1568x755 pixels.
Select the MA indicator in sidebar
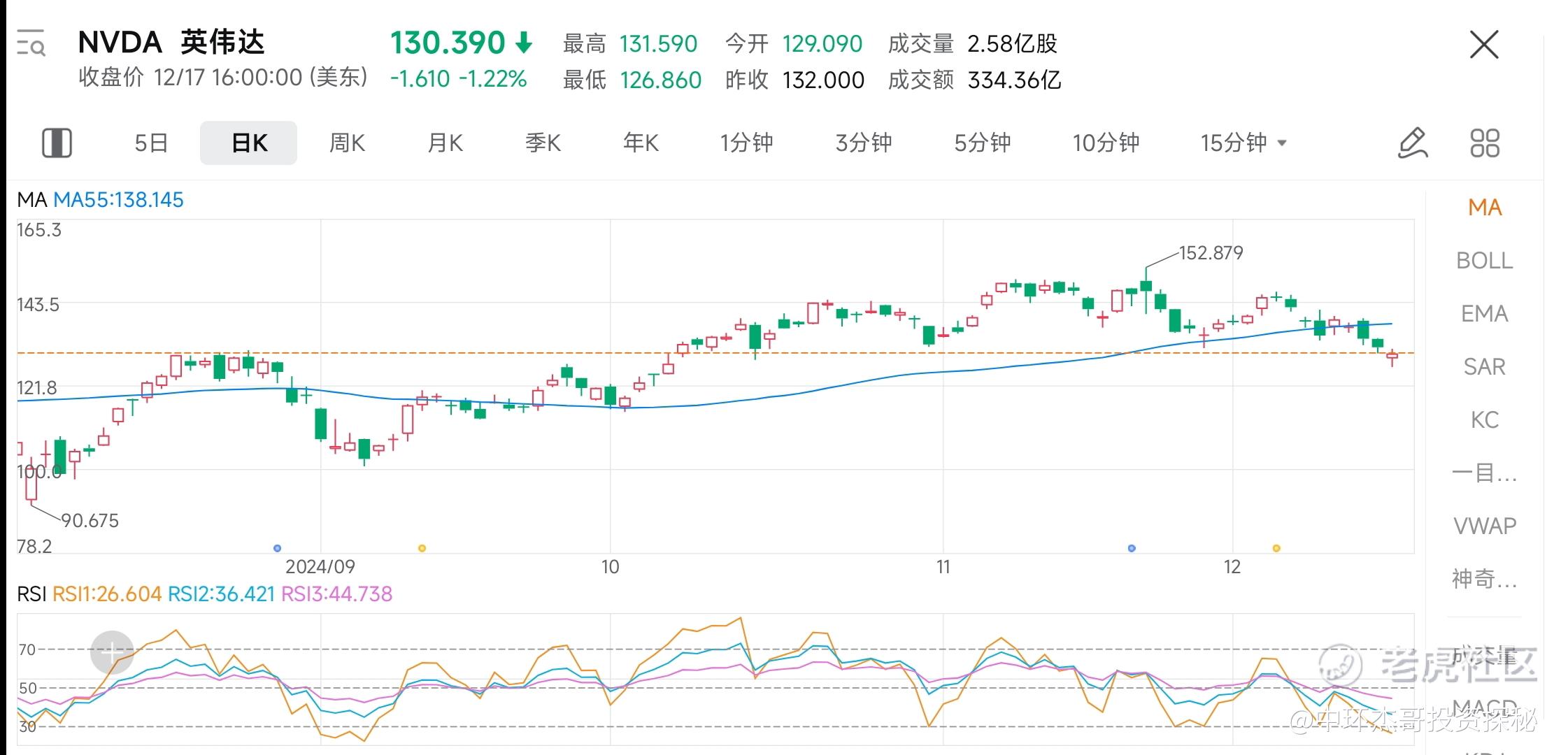[1485, 208]
